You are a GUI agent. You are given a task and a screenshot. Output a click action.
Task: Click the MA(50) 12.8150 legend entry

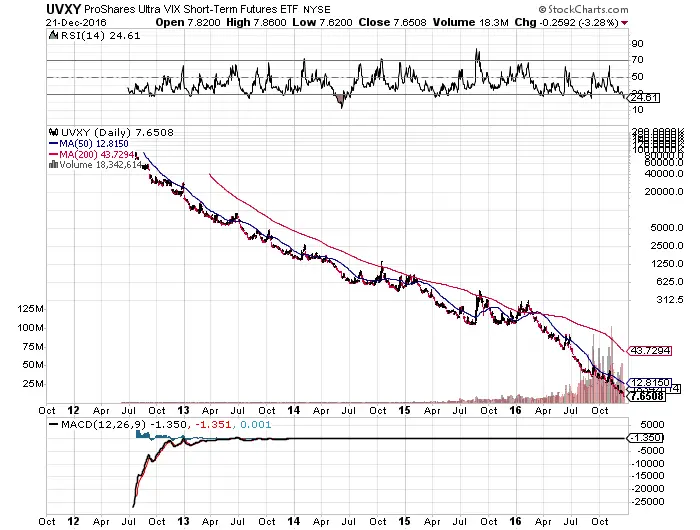(89, 144)
